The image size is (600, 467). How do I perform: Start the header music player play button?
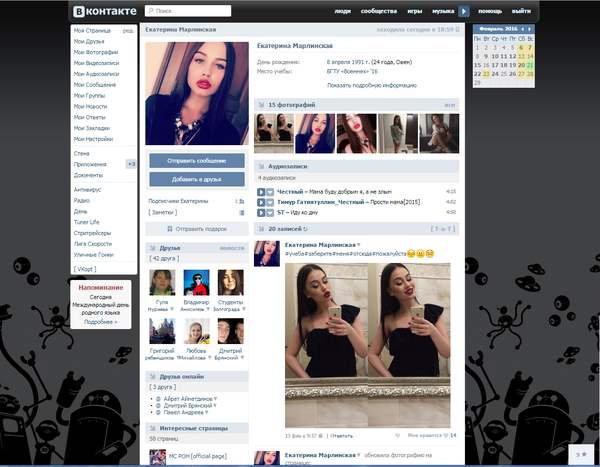coord(464,11)
